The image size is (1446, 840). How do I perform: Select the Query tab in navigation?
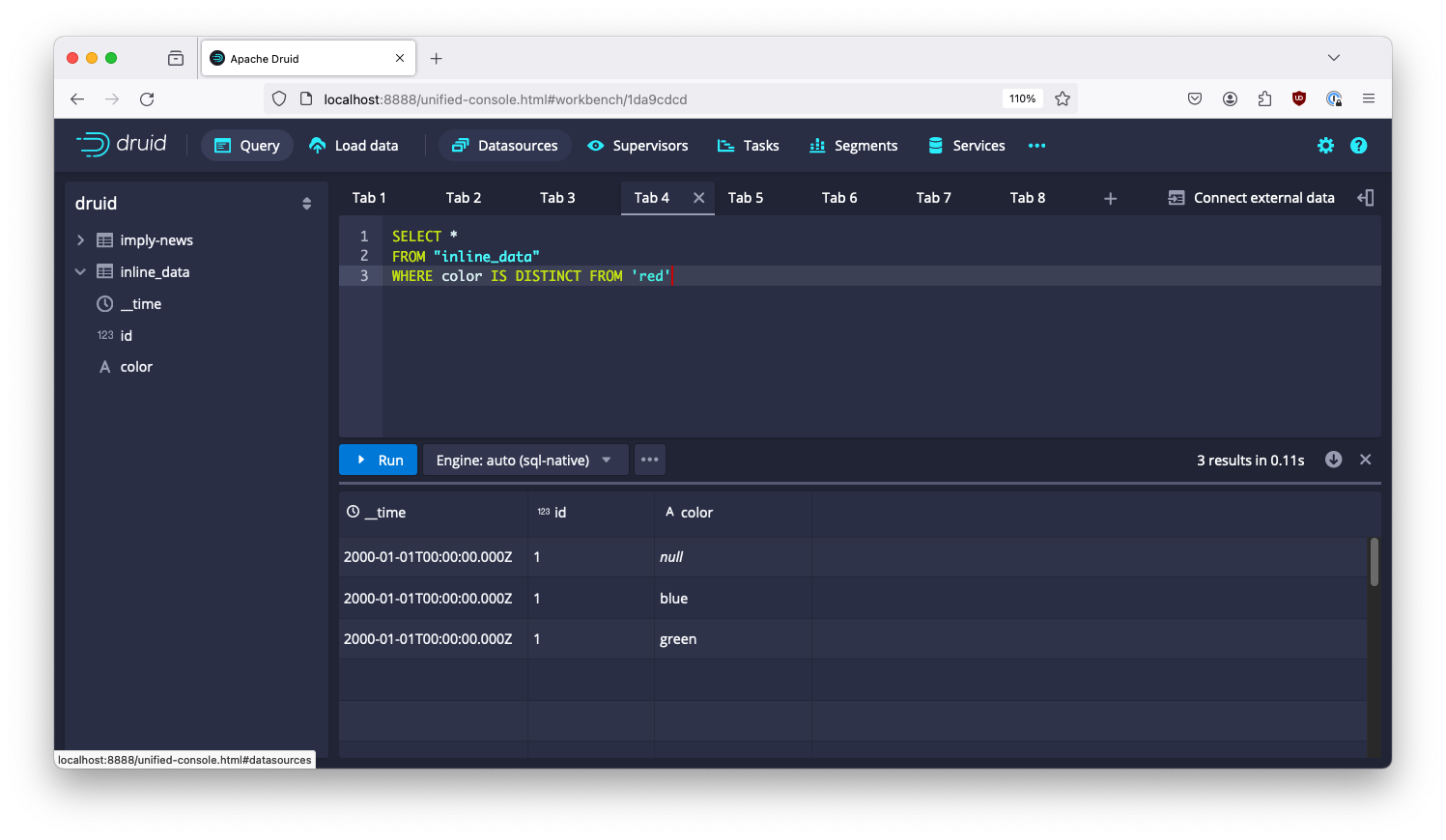click(246, 145)
